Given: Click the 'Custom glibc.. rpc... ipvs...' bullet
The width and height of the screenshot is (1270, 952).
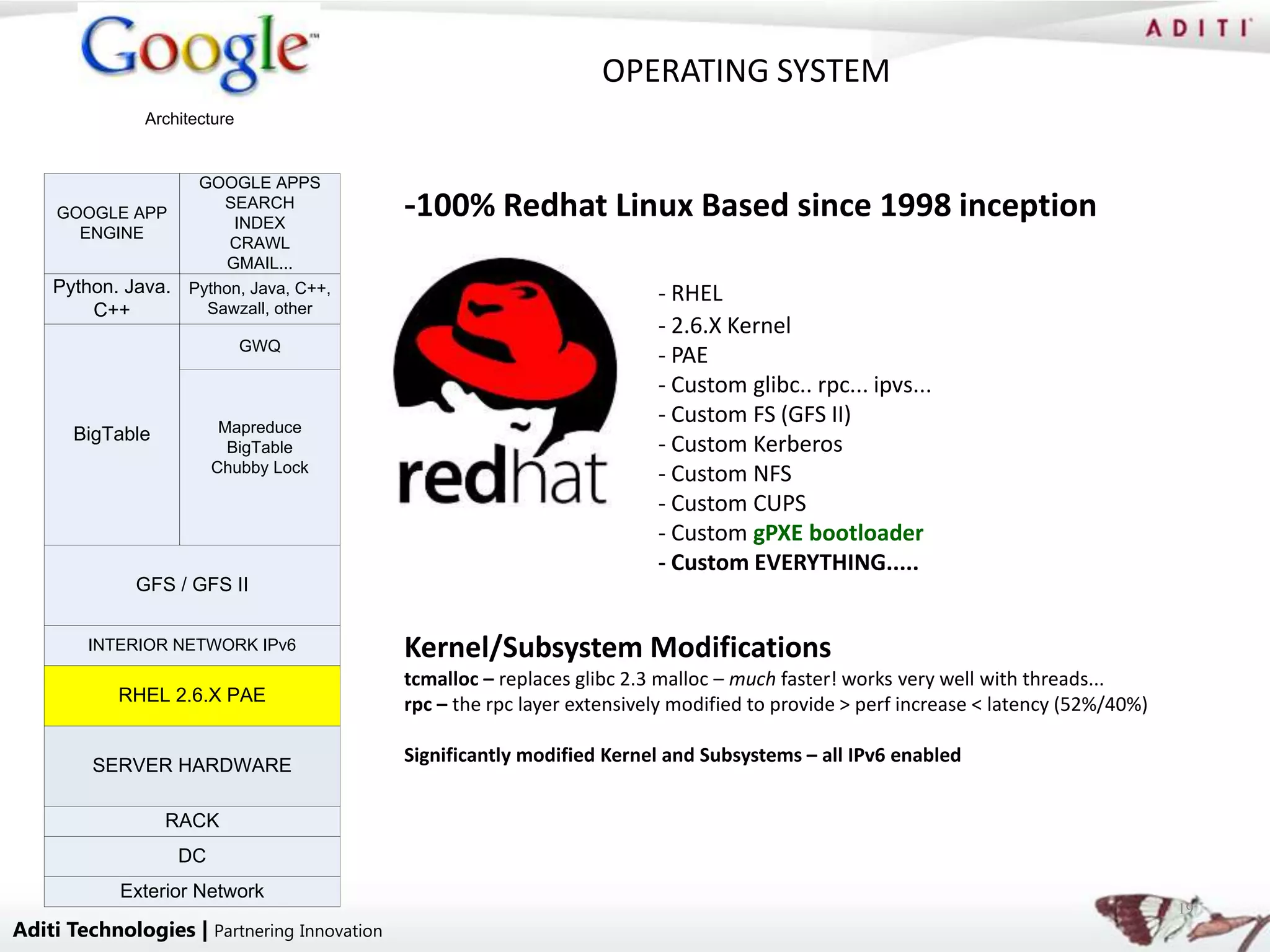Looking at the screenshot, I should 794,385.
